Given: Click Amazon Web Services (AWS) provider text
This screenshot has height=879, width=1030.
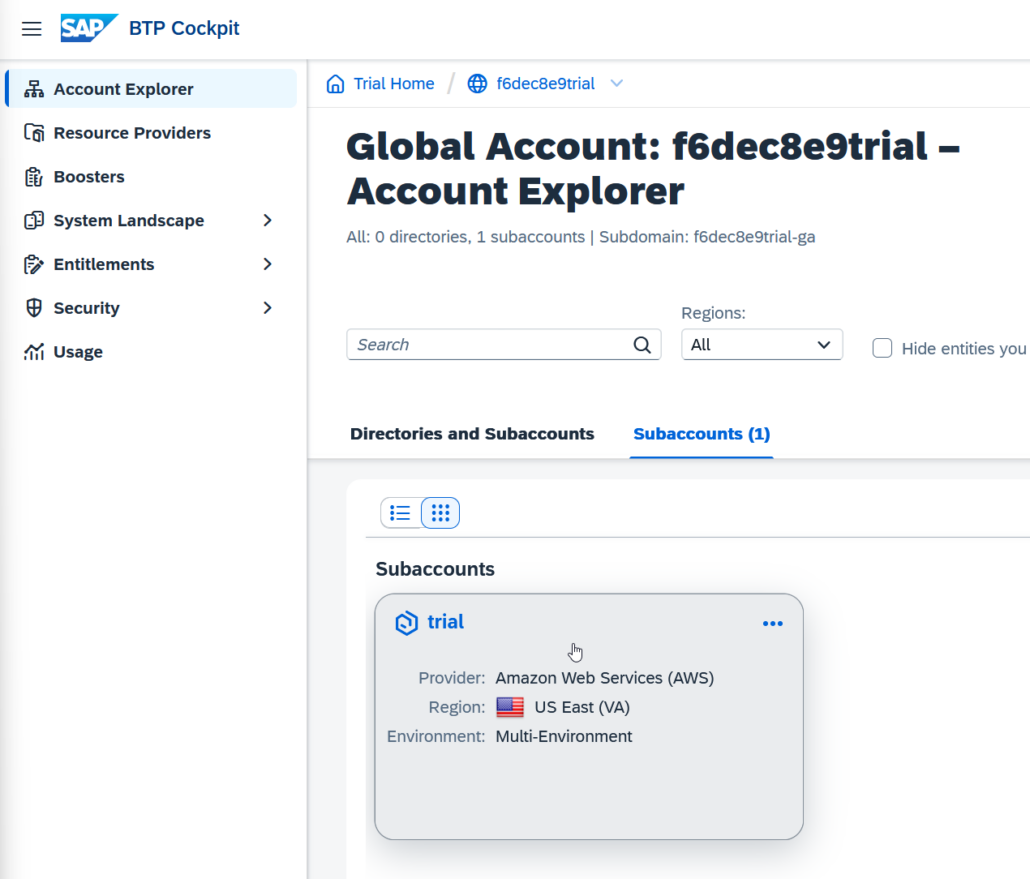Looking at the screenshot, I should click(604, 678).
